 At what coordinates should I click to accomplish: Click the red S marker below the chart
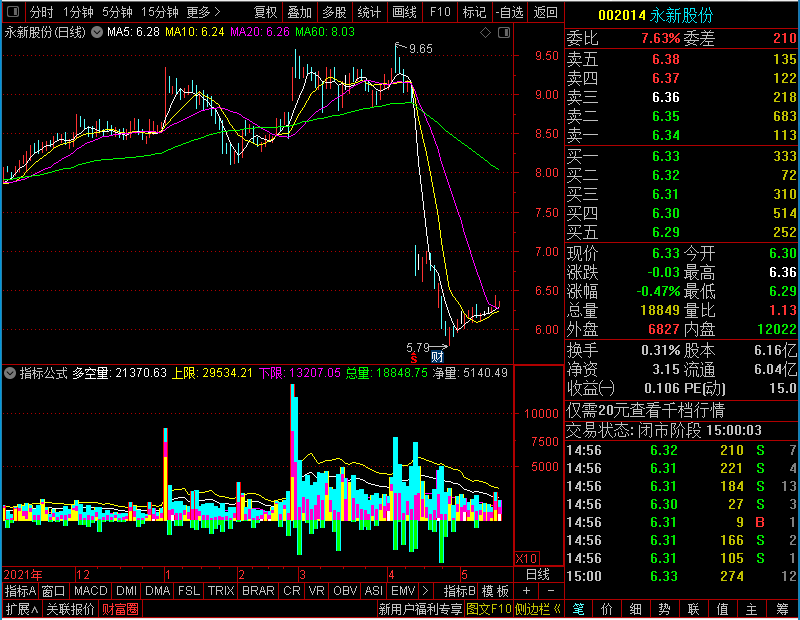point(414,358)
